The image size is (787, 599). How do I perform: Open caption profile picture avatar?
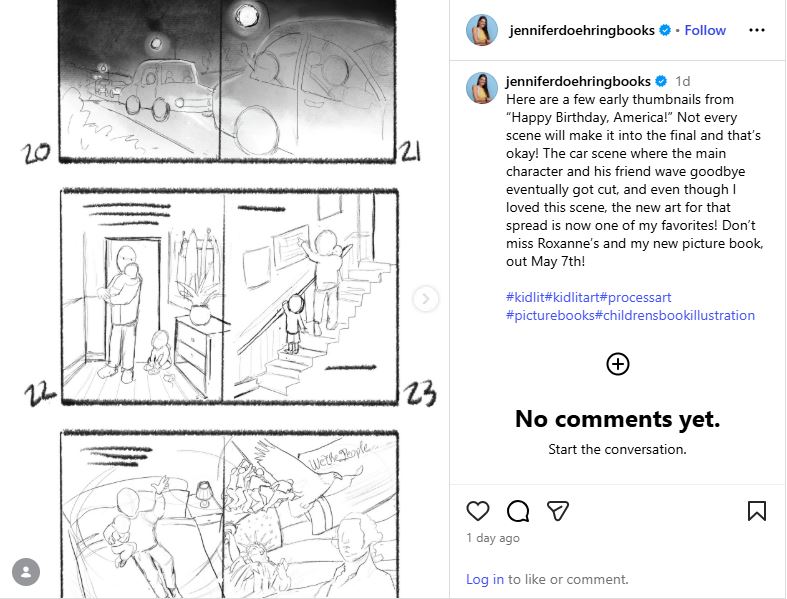click(x=482, y=88)
